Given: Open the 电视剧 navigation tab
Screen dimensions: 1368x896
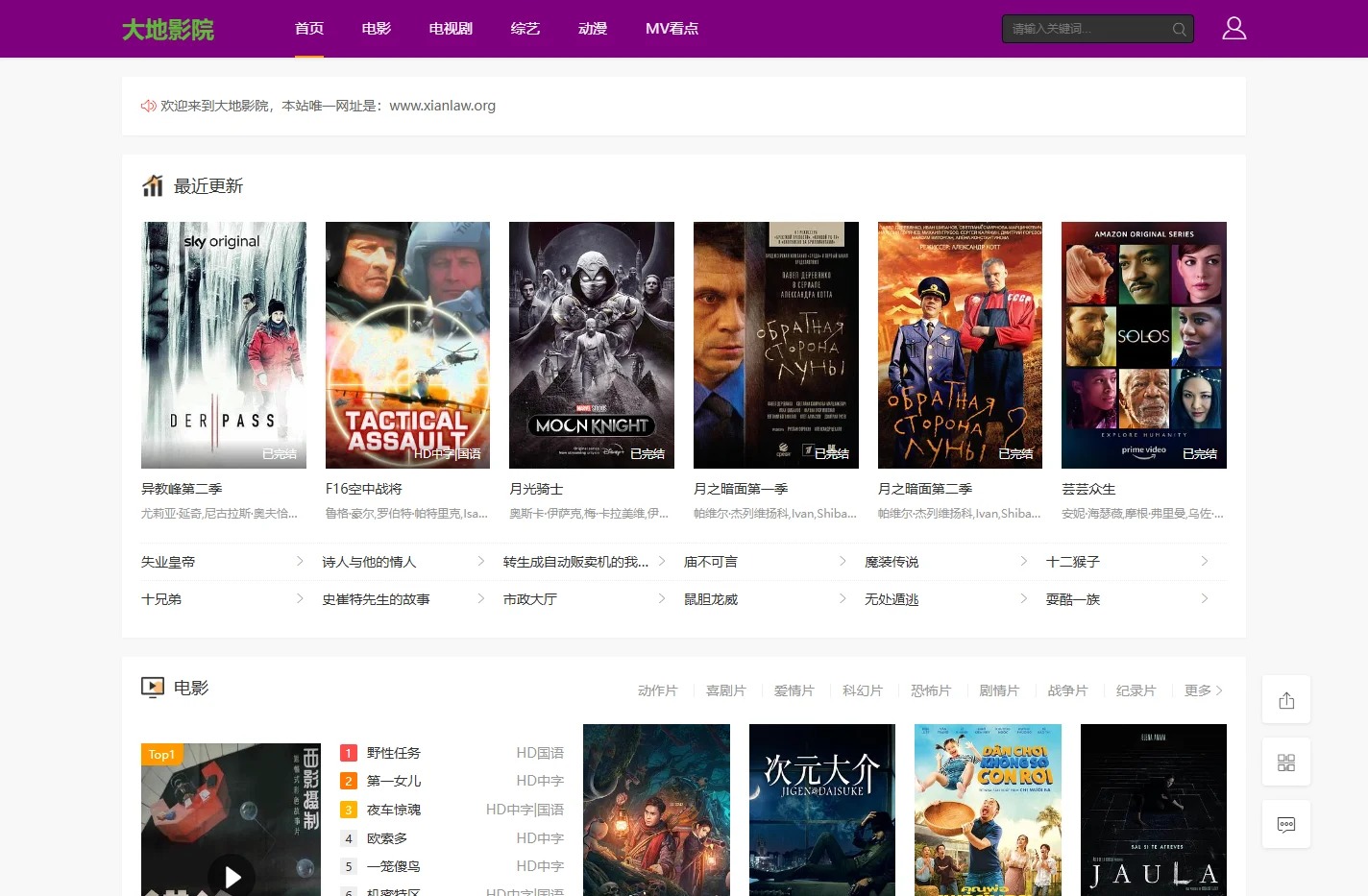Looking at the screenshot, I should (x=451, y=29).
